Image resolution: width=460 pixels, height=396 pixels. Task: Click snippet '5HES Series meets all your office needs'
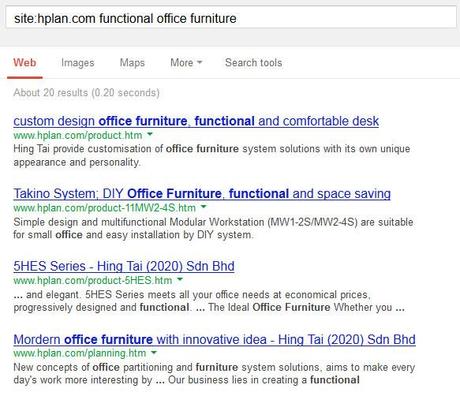point(209,301)
